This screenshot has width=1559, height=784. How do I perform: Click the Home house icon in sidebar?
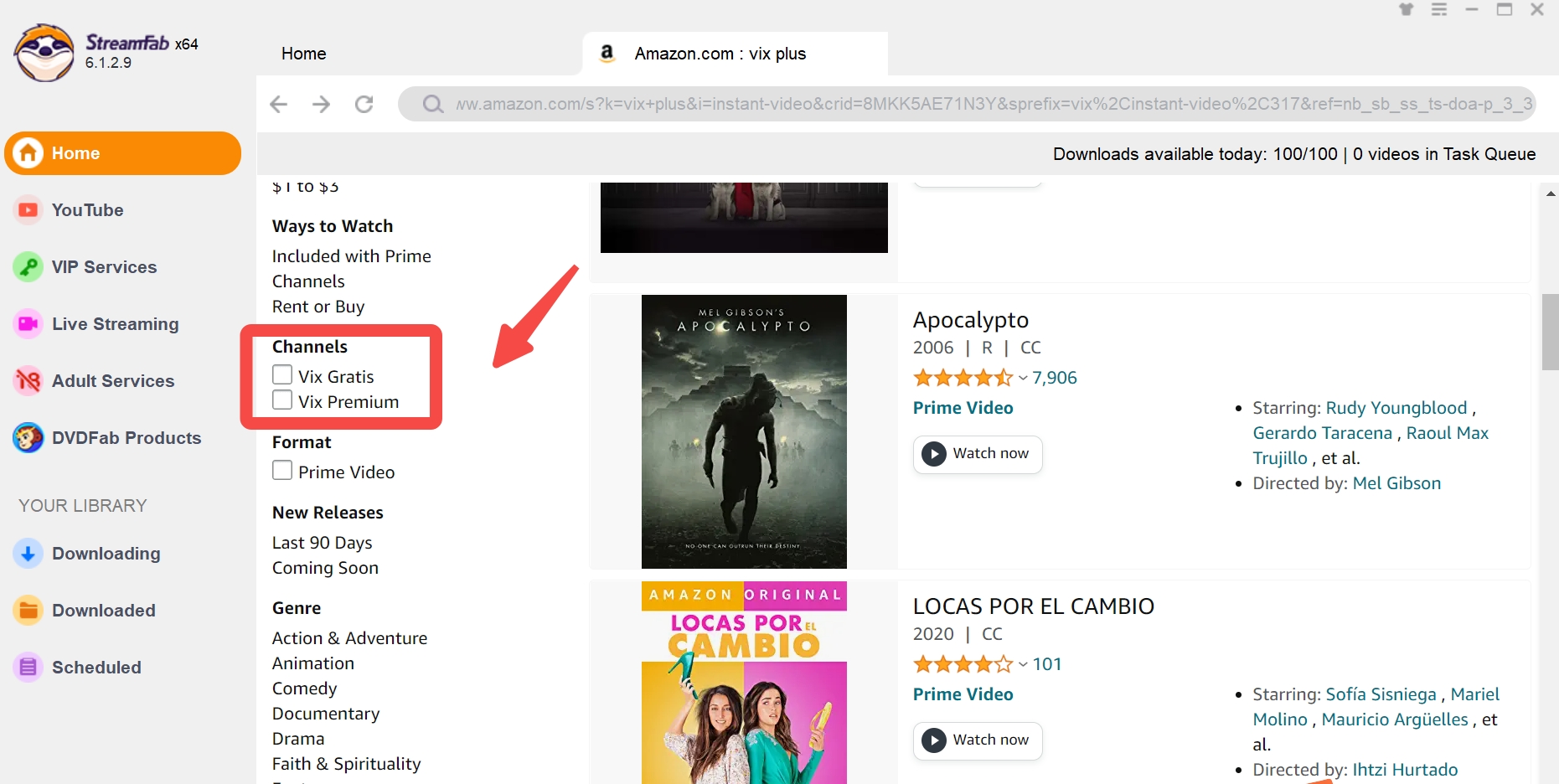pyautogui.click(x=28, y=153)
